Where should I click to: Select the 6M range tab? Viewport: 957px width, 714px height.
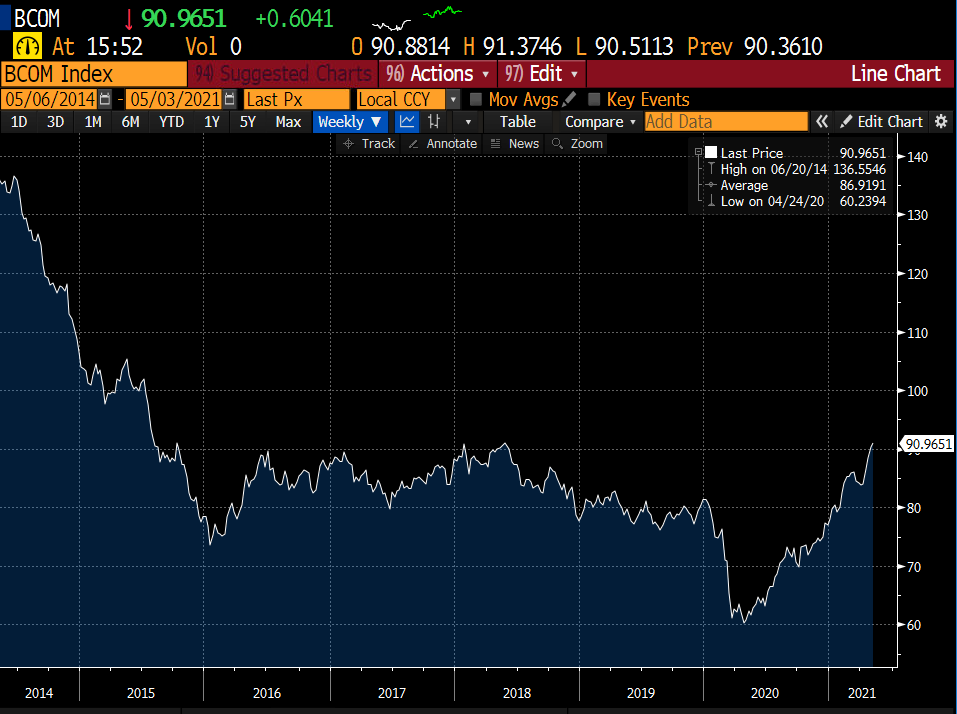click(x=131, y=121)
